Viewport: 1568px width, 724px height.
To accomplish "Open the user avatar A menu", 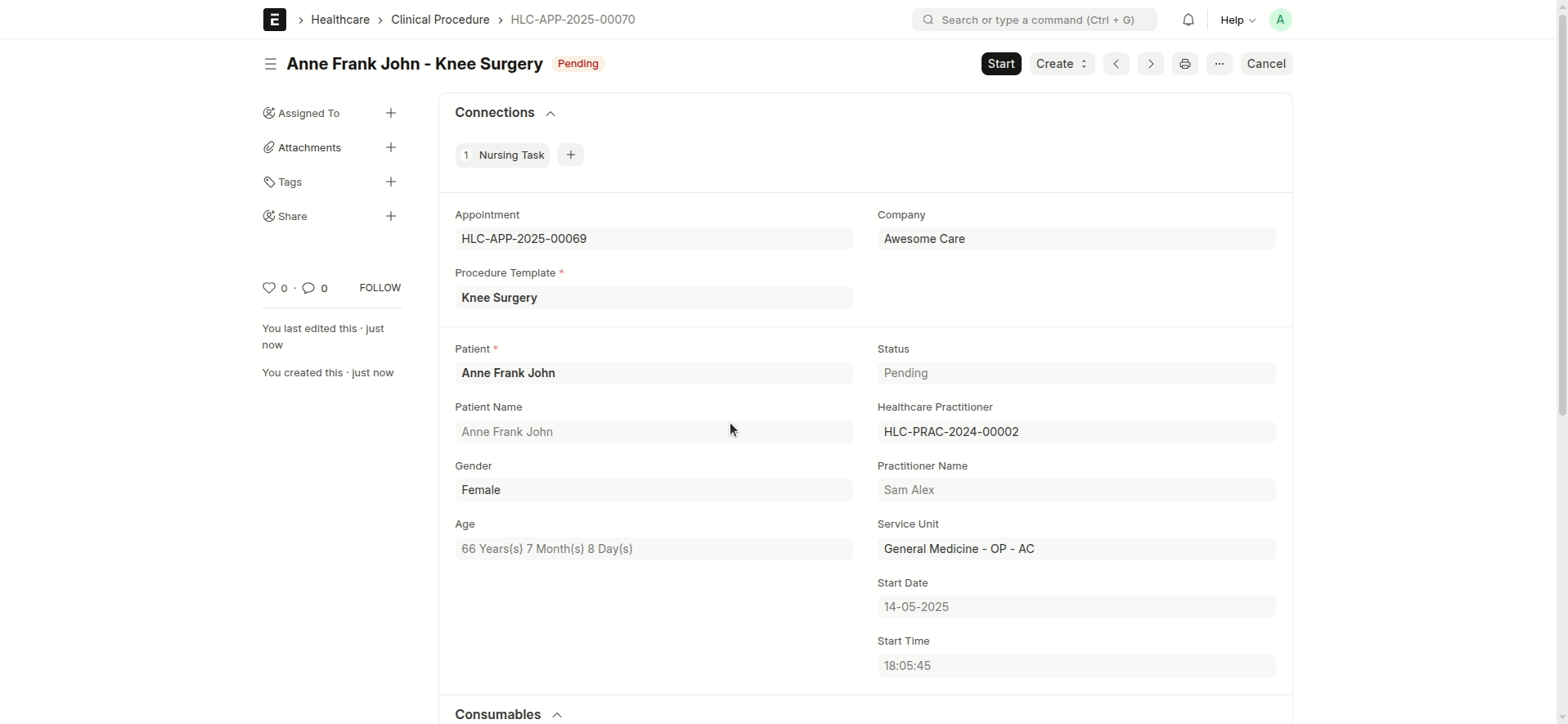I will pyautogui.click(x=1281, y=20).
